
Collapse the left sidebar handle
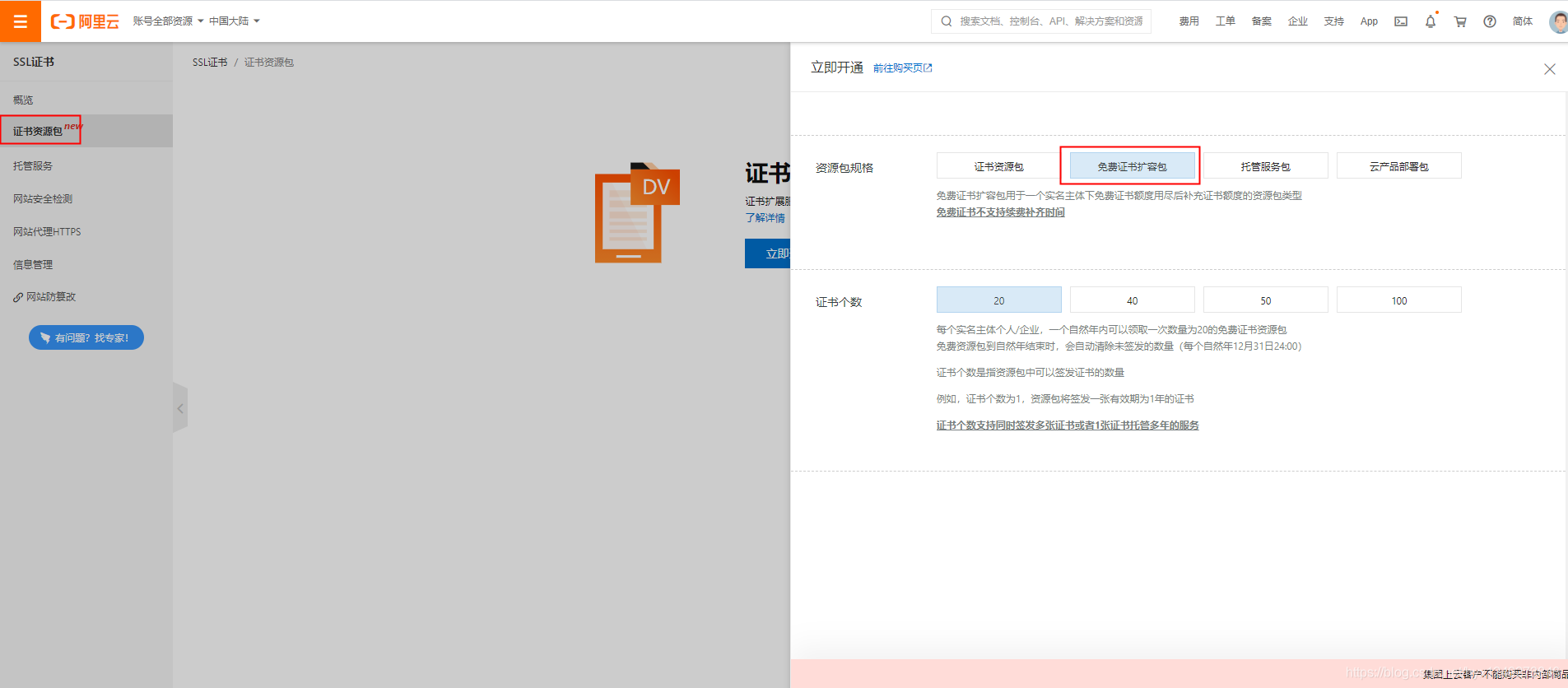pos(180,408)
